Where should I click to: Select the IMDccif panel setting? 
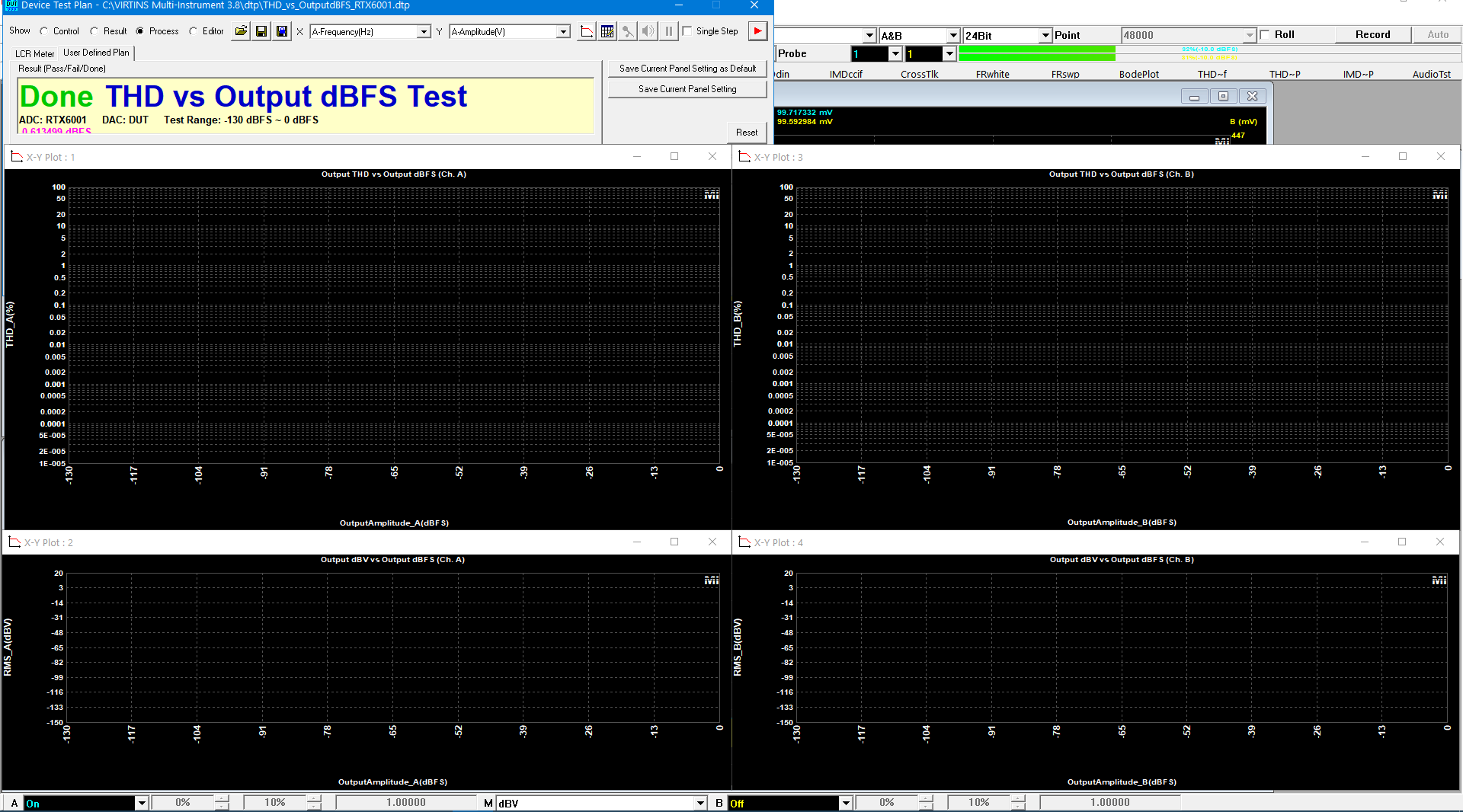click(x=846, y=74)
